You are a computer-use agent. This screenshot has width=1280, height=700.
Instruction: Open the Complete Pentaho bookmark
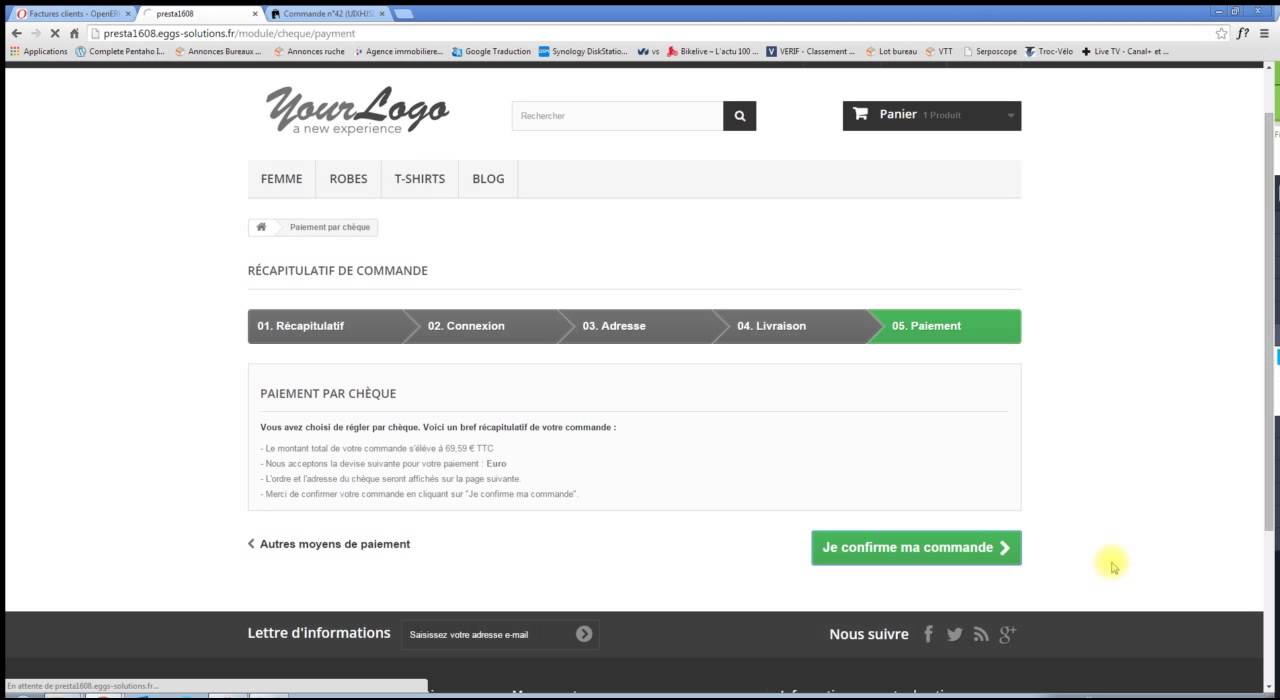tap(120, 51)
